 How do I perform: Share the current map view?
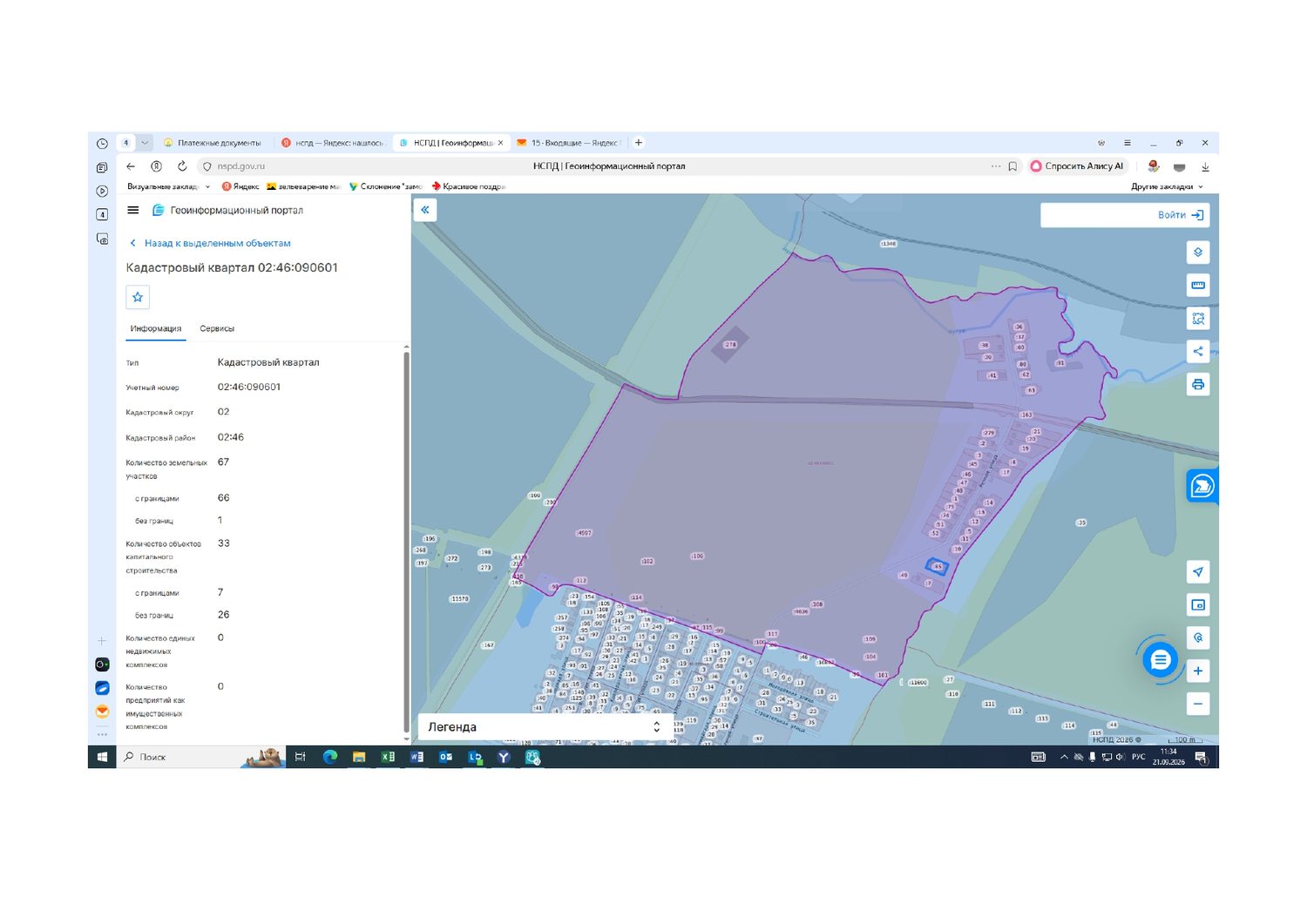(x=1198, y=352)
